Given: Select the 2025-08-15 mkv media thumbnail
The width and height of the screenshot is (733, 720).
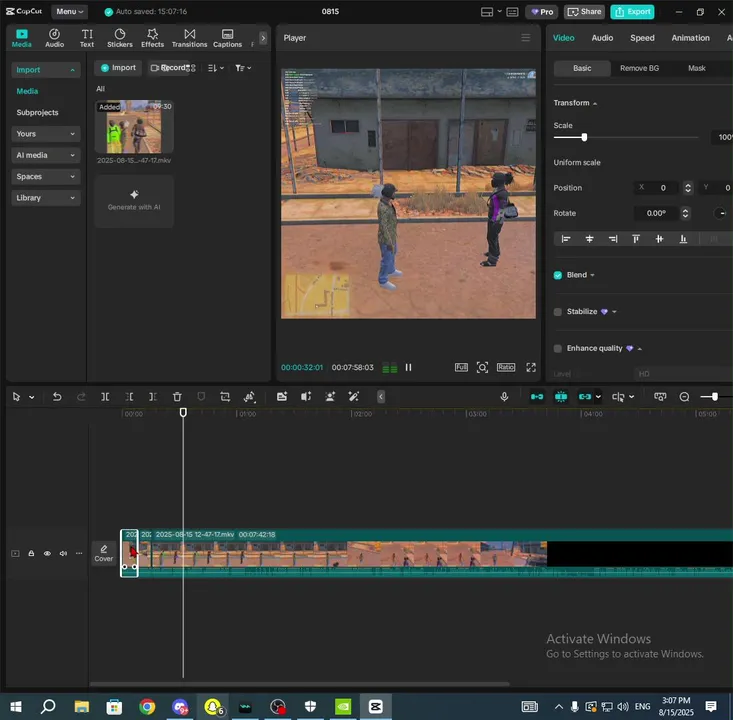Looking at the screenshot, I should 134,127.
